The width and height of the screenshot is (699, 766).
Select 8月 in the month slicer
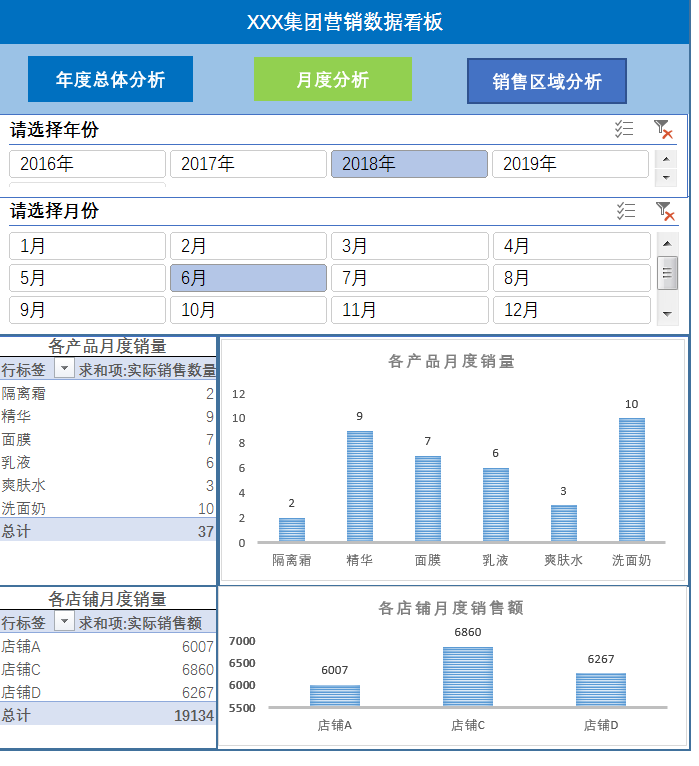pyautogui.click(x=572, y=278)
